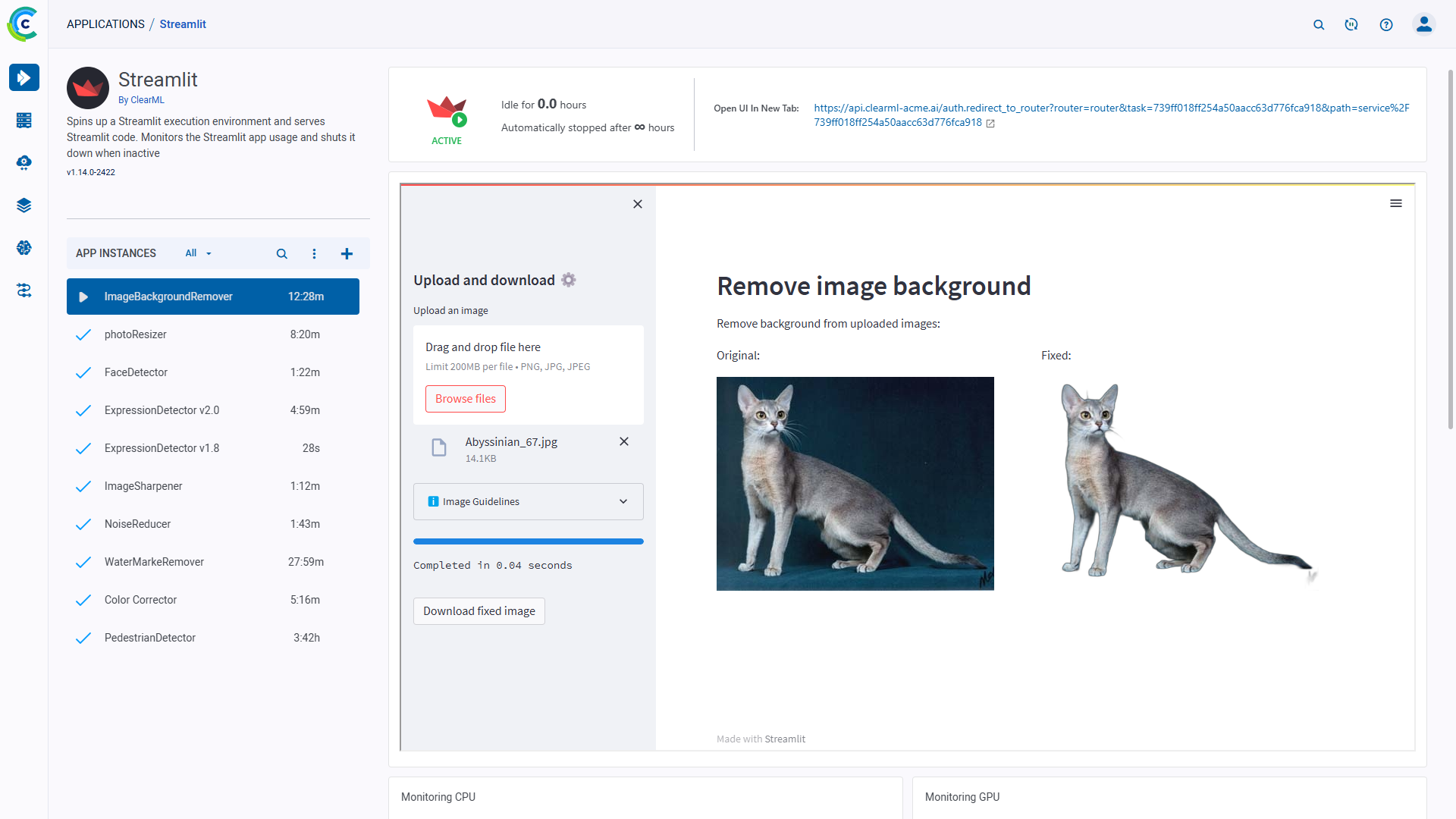Toggle the auto-refresh pause icon in topbar
1456x819 pixels.
coord(1351,24)
